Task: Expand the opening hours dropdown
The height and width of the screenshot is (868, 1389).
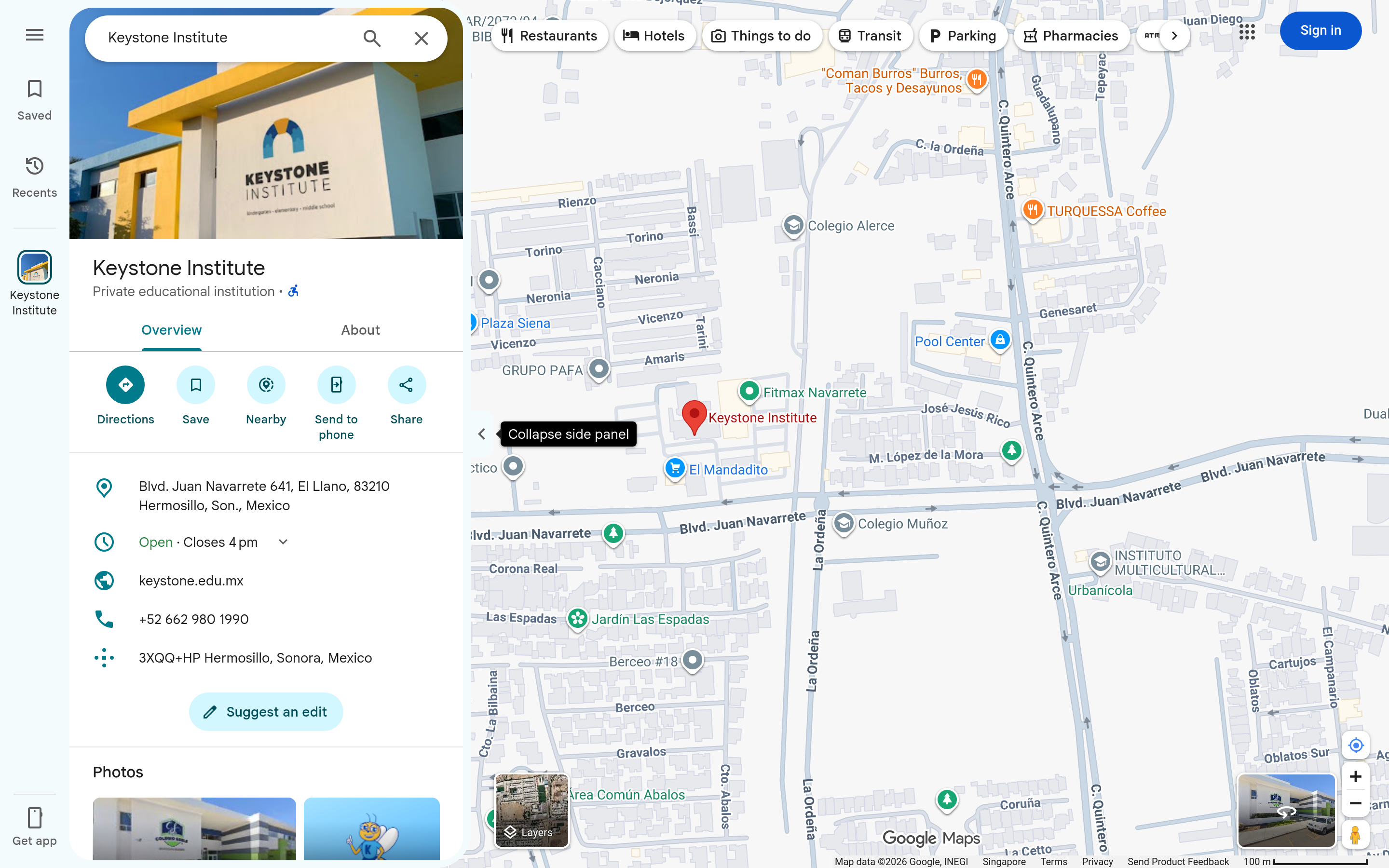Action: coord(283,542)
